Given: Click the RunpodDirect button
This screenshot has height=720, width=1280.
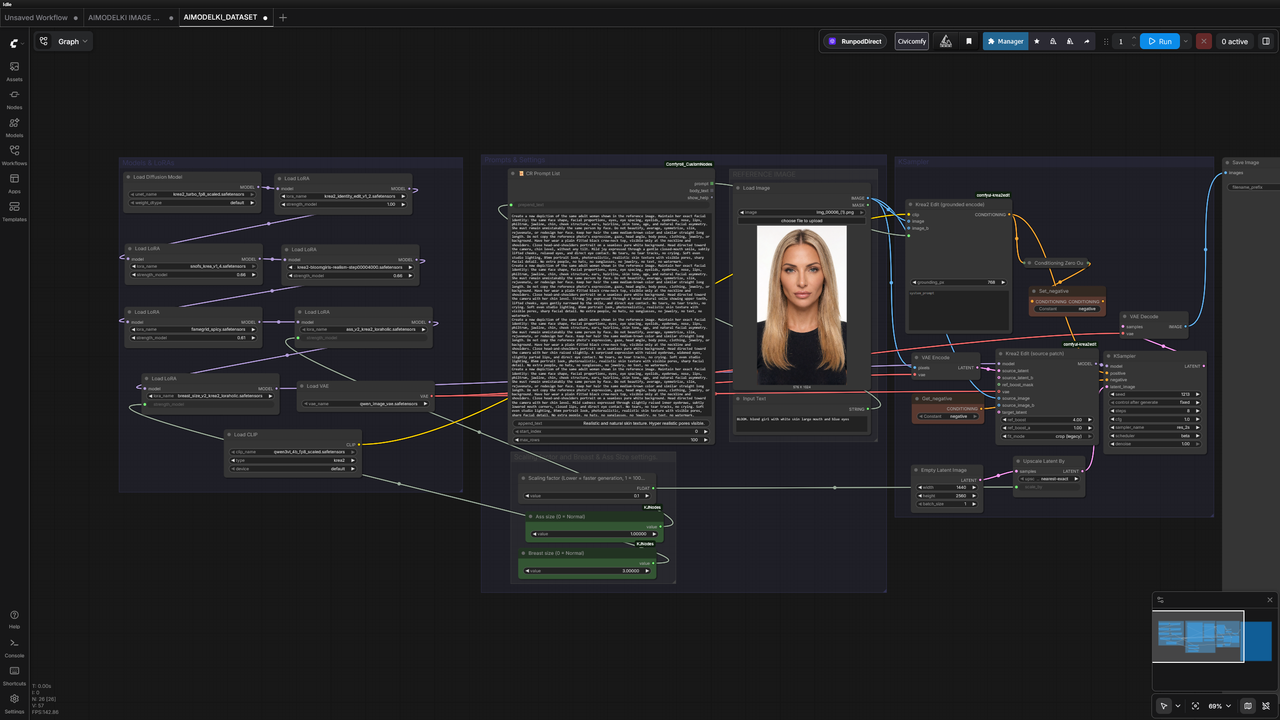Looking at the screenshot, I should pyautogui.click(x=854, y=41).
